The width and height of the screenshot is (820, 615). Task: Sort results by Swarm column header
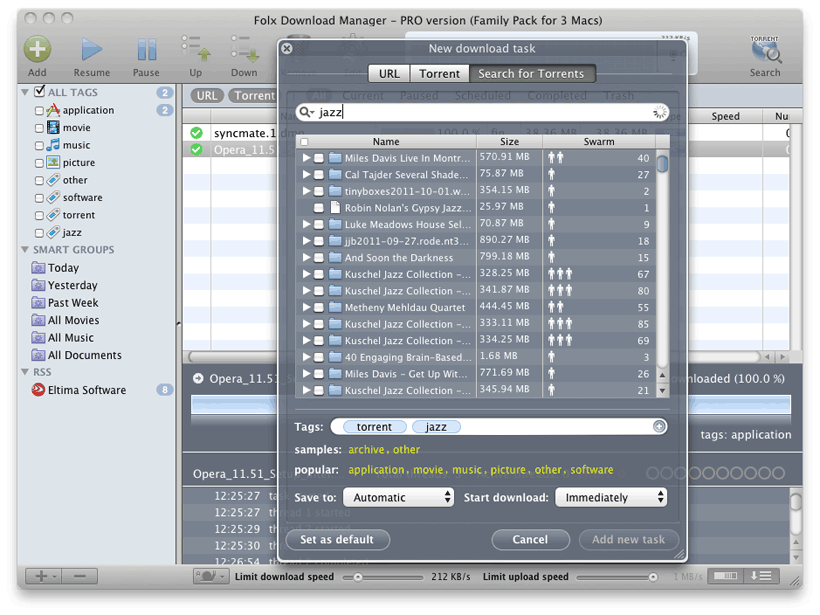[599, 142]
